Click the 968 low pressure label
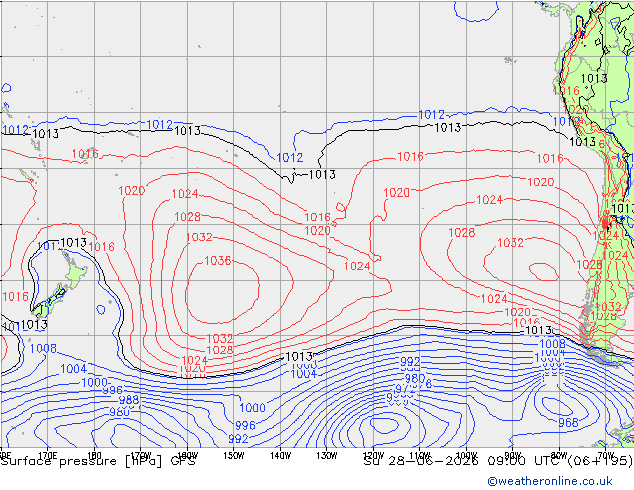 click(568, 422)
